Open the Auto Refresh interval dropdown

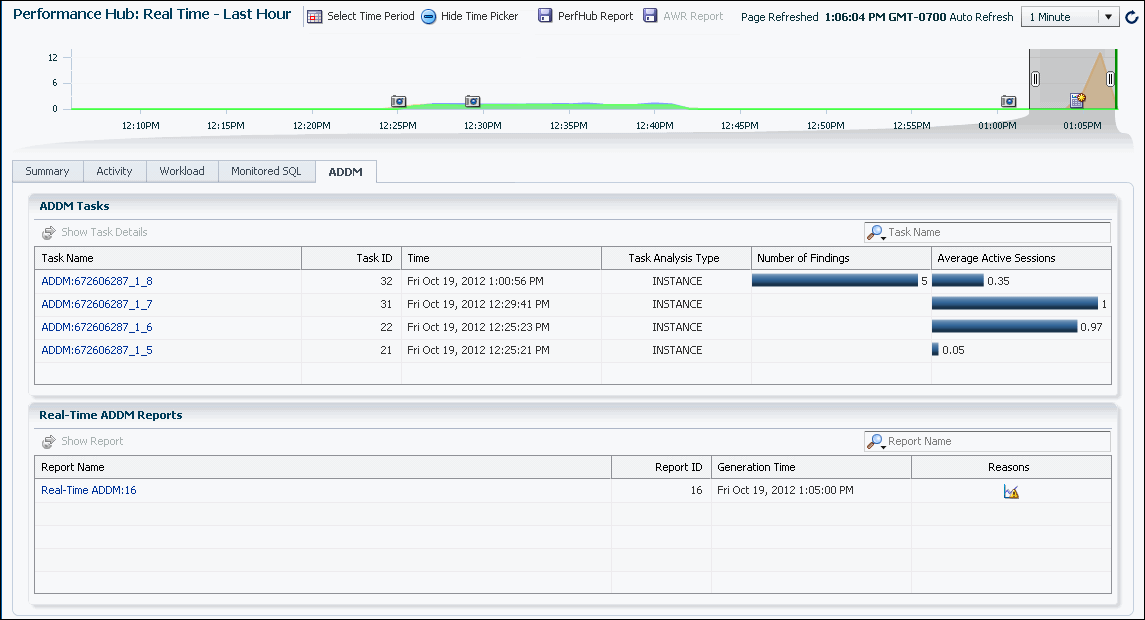[x=1106, y=16]
